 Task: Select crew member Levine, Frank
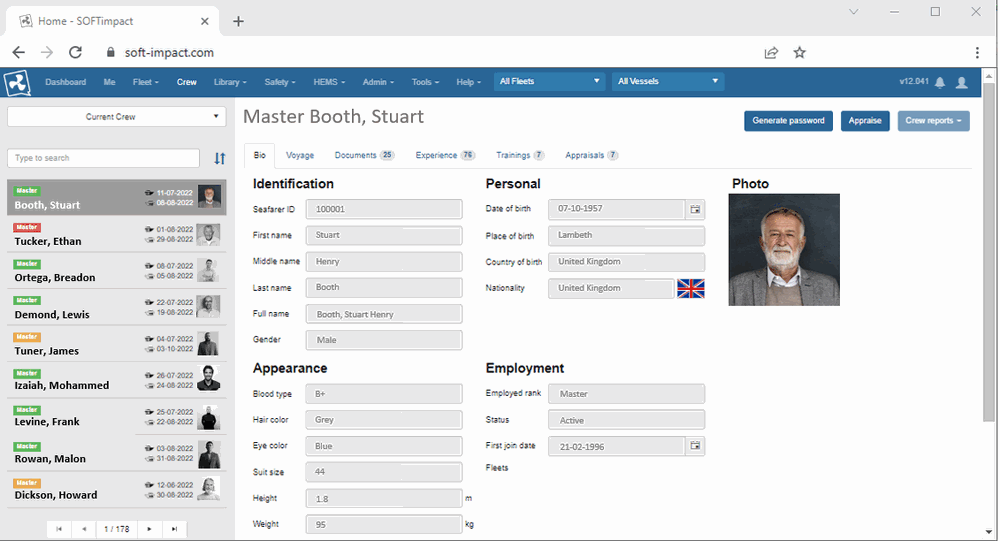coord(117,417)
